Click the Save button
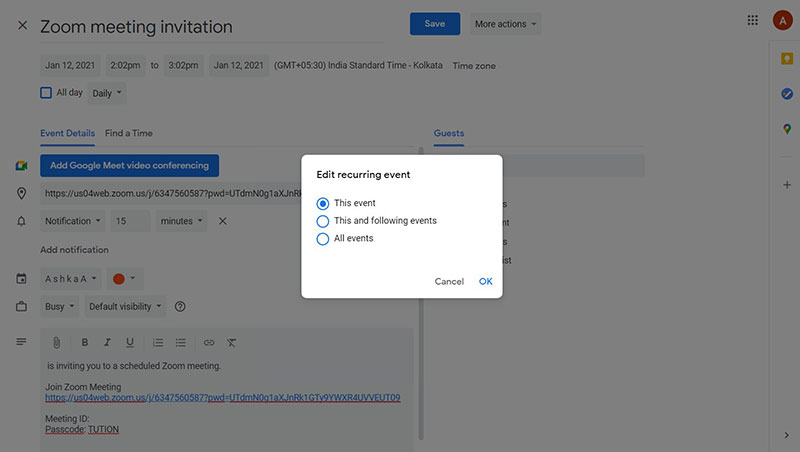The width and height of the screenshot is (800, 452). [435, 24]
